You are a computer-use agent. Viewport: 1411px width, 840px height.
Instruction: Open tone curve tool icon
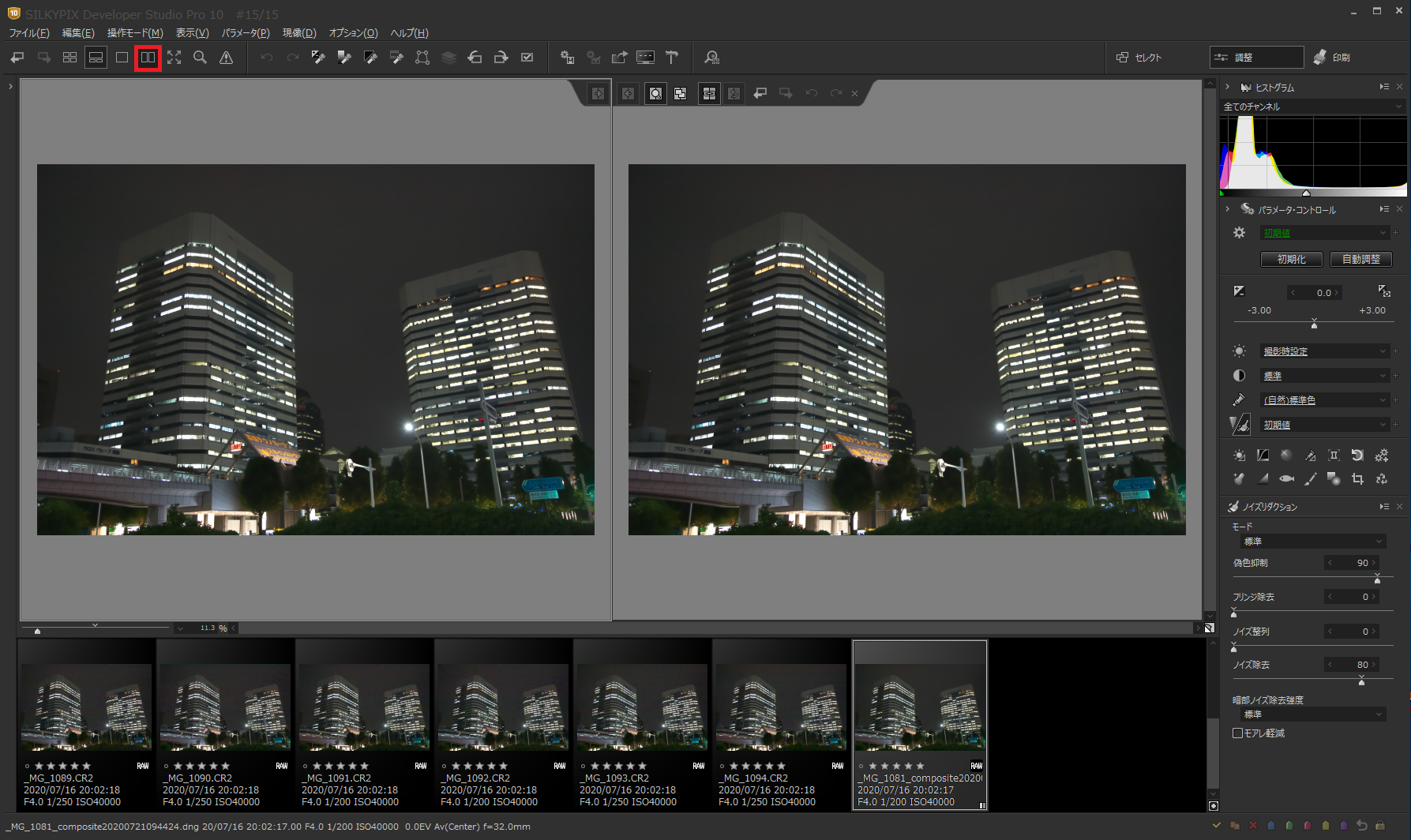[1263, 456]
